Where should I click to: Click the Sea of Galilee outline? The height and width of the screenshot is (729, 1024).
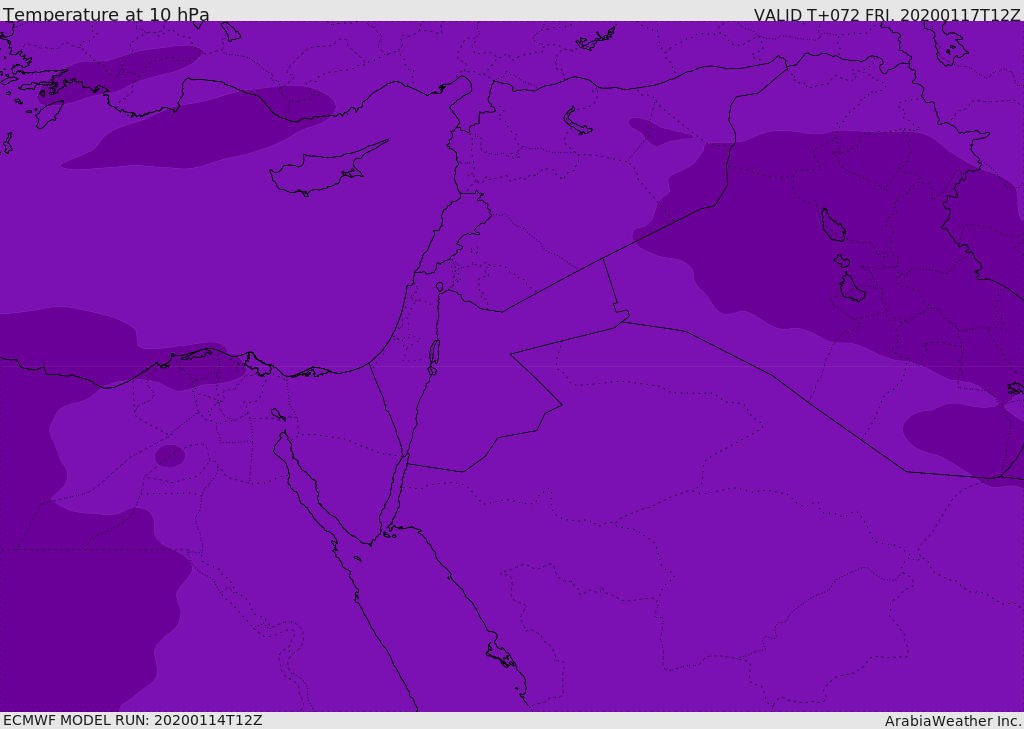click(439, 288)
